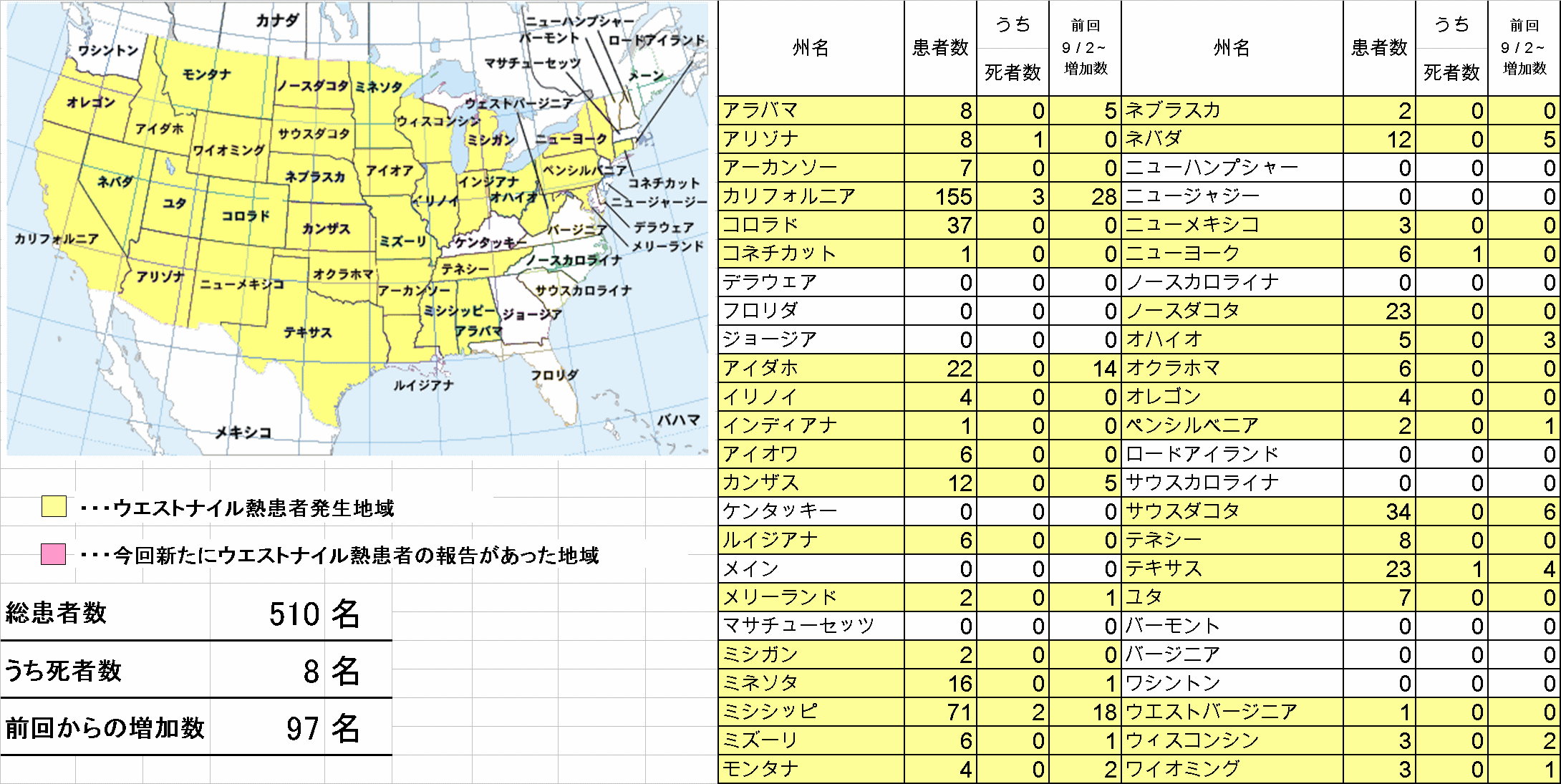Select the ユタ table cell
The width and height of the screenshot is (1561, 784).
coord(1232,597)
